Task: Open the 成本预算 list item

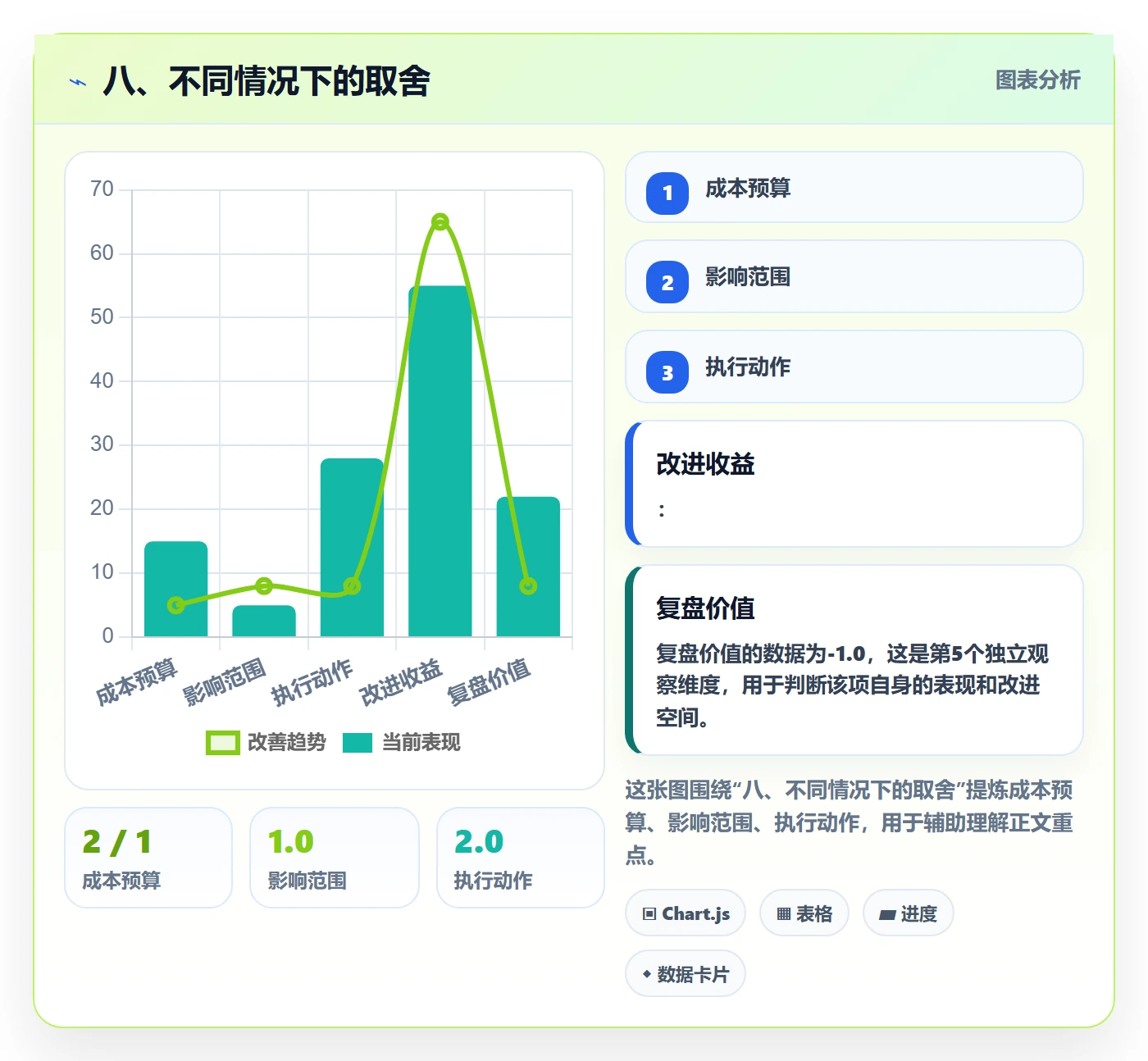Action: pyautogui.click(x=854, y=187)
